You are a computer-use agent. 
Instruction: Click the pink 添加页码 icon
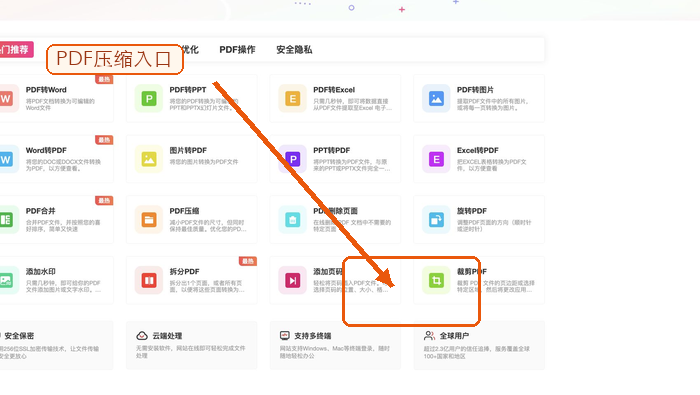point(293,280)
